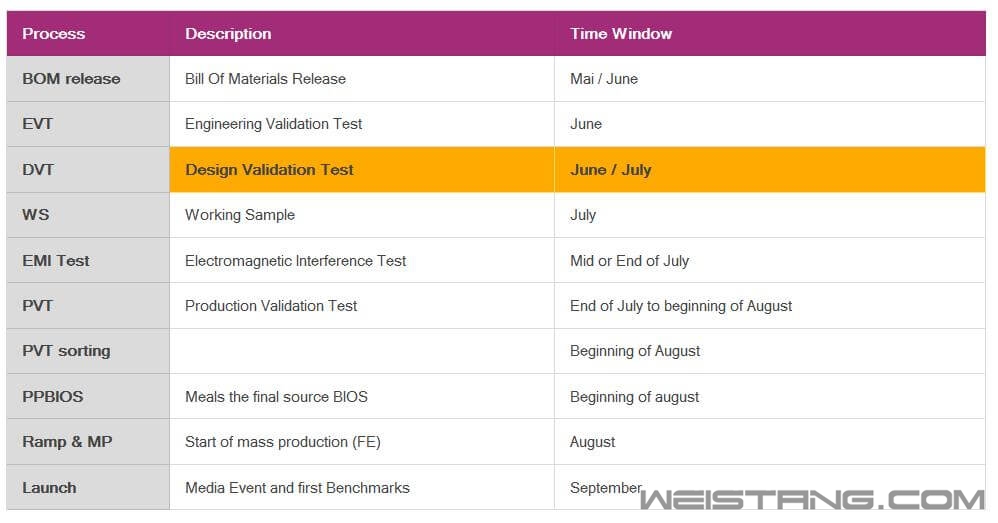Click Media Event and first Benchmarks text

tap(297, 488)
